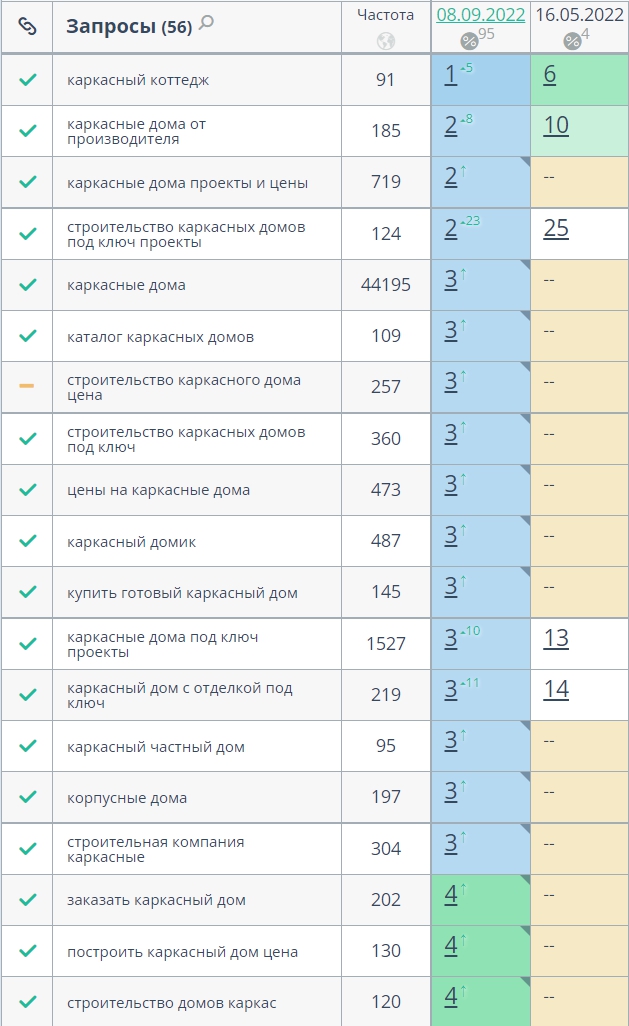Click the percent icon under 08.09.2022
The height and width of the screenshot is (1026, 629).
[x=469, y=41]
